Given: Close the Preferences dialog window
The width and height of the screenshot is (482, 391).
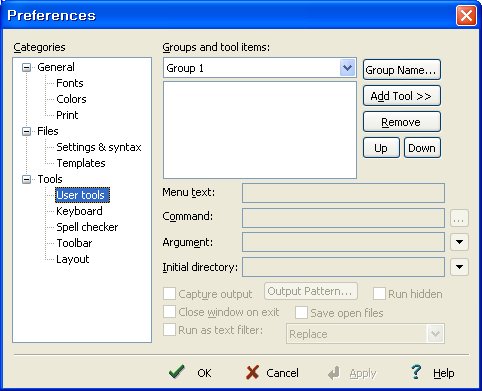Looking at the screenshot, I should click(466, 15).
